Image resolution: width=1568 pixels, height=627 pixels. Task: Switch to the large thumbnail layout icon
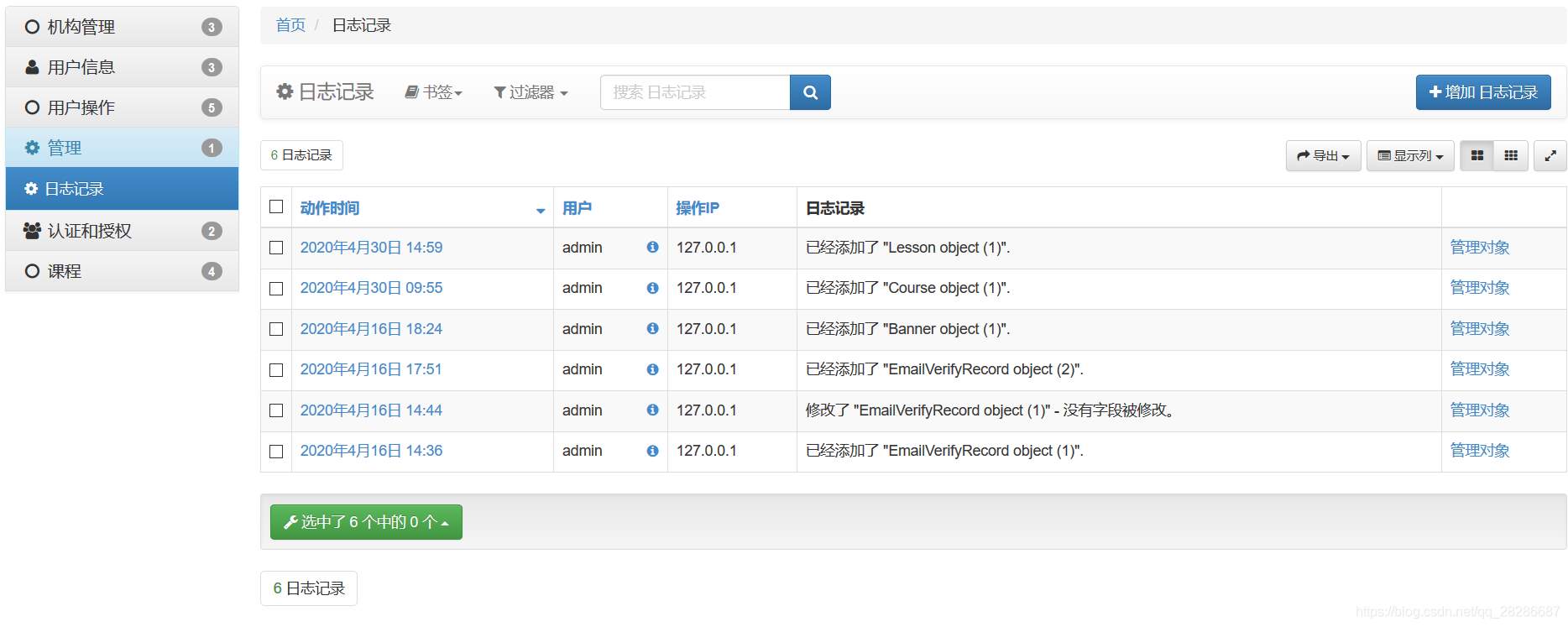click(x=1477, y=155)
